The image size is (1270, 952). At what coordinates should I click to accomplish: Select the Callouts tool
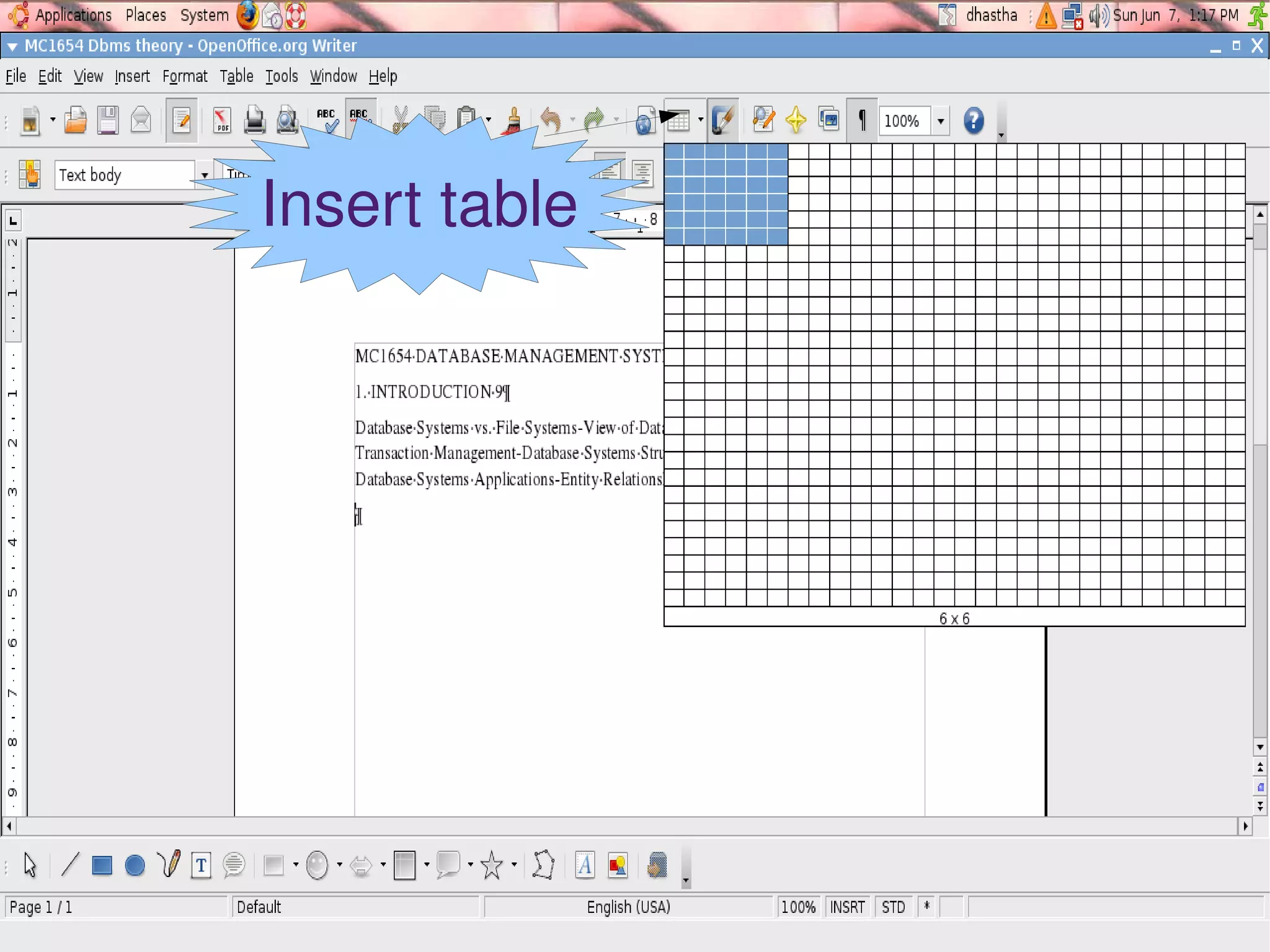234,865
